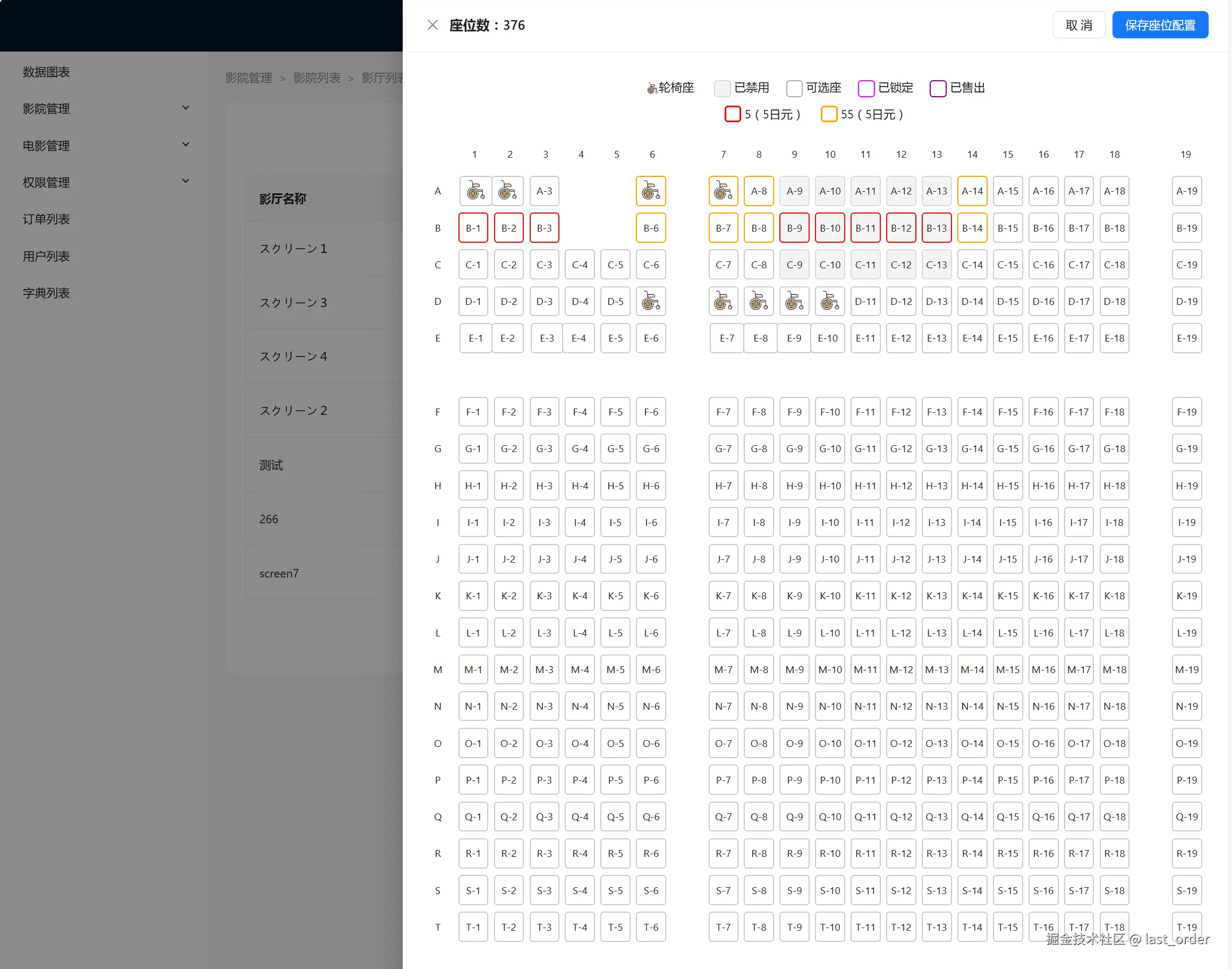The image size is (1232, 969).
Task: Click the 取消 button
Action: click(1078, 25)
